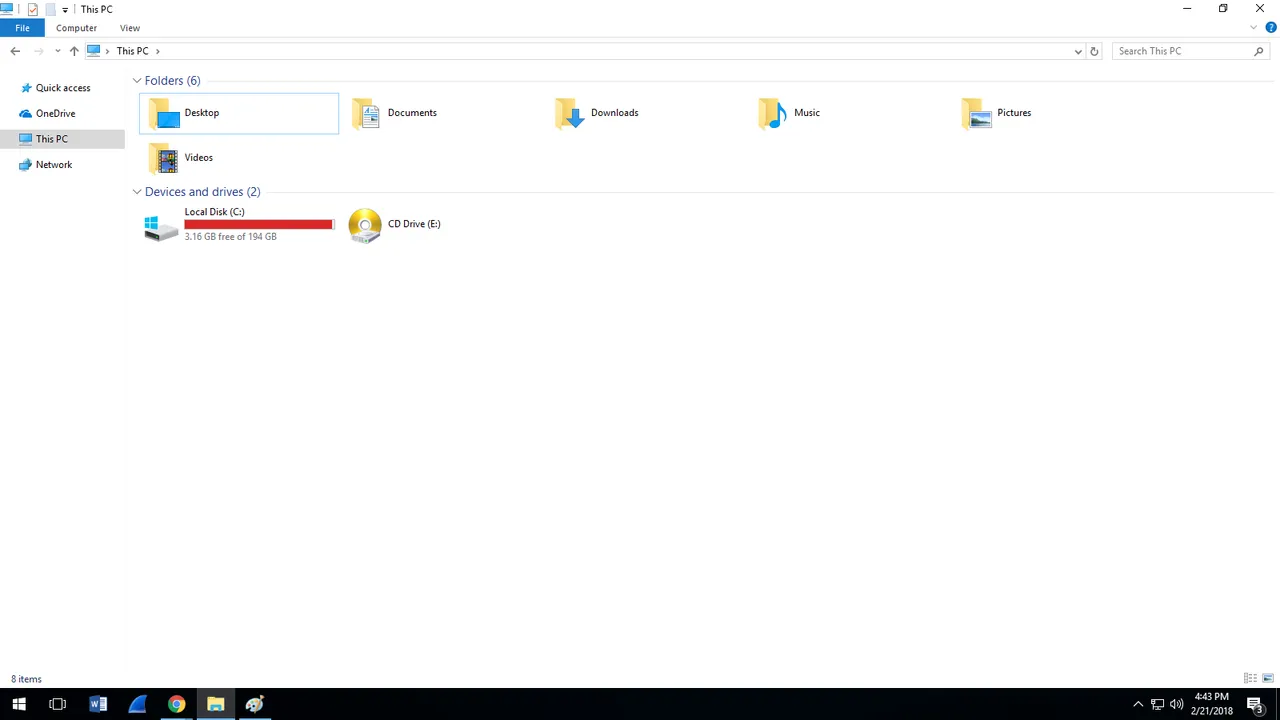Image resolution: width=1280 pixels, height=720 pixels.
Task: Open Customize Quick Access Toolbar dropdown
Action: coord(65,10)
